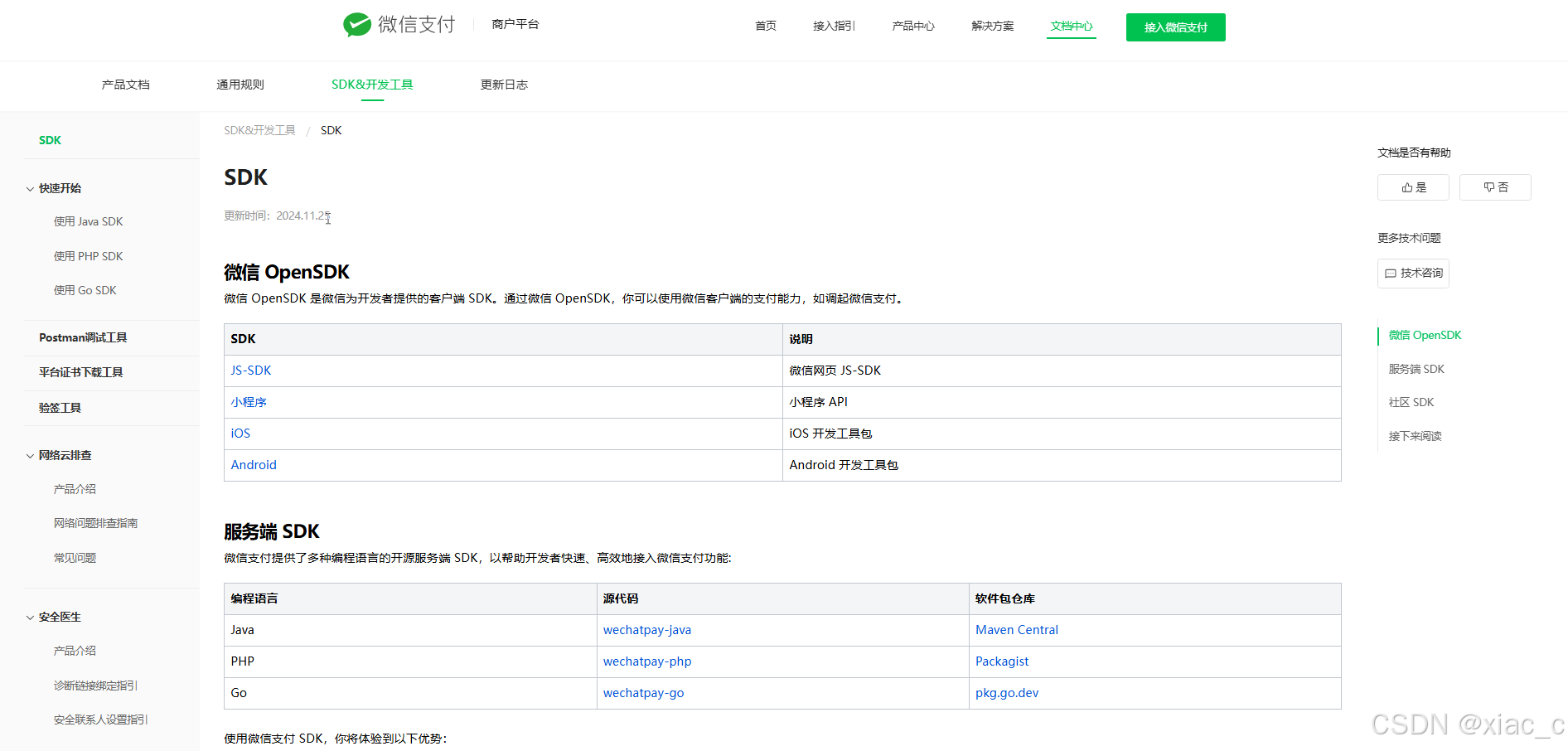The width and height of the screenshot is (1568, 751).
Task: Open the Maven Central repository link
Action: point(1017,630)
